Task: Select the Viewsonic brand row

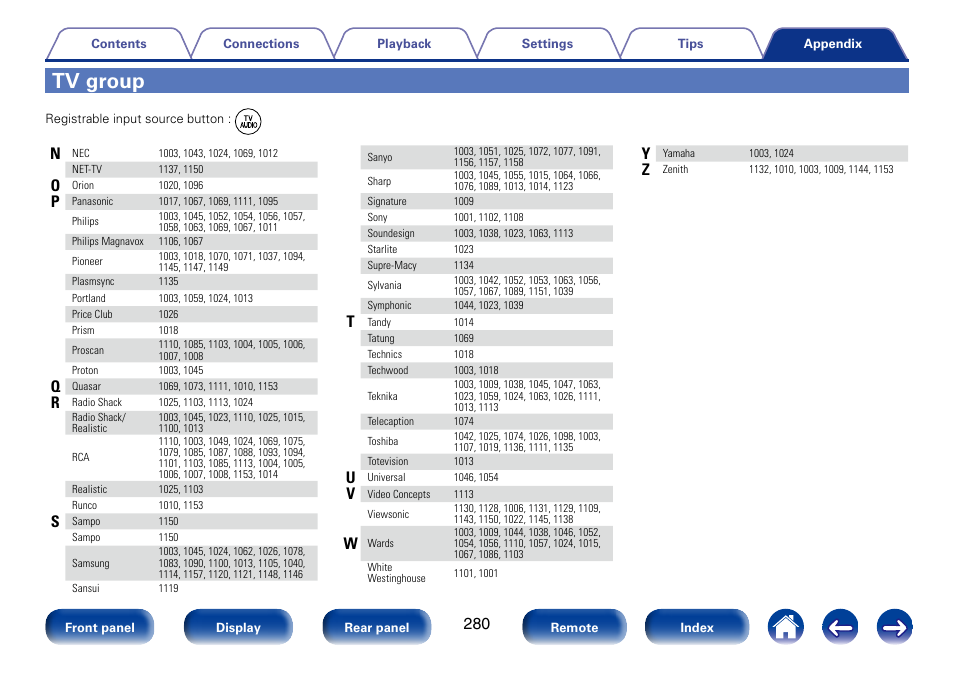Action: point(487,514)
